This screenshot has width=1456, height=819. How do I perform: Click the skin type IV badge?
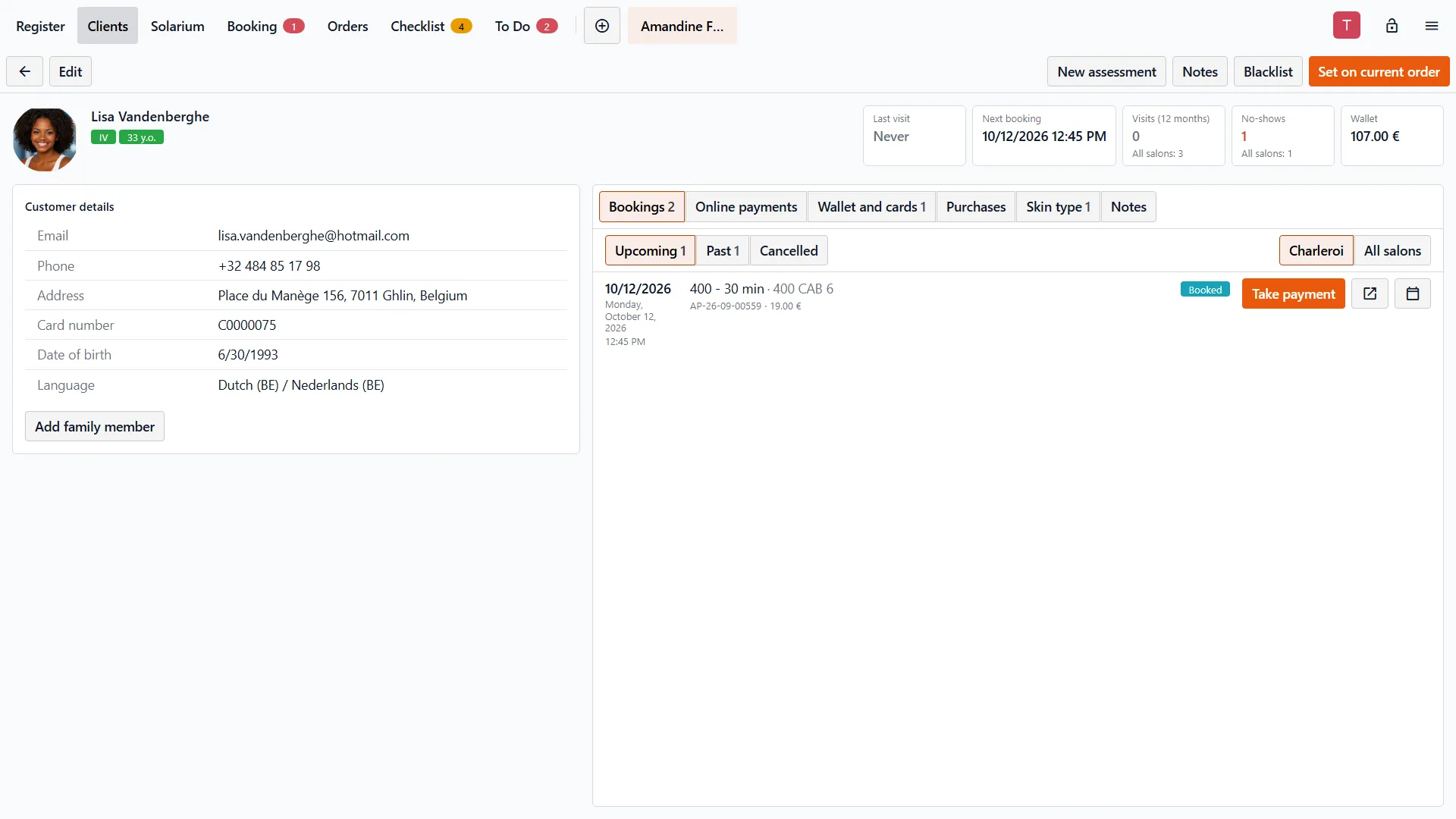(103, 137)
